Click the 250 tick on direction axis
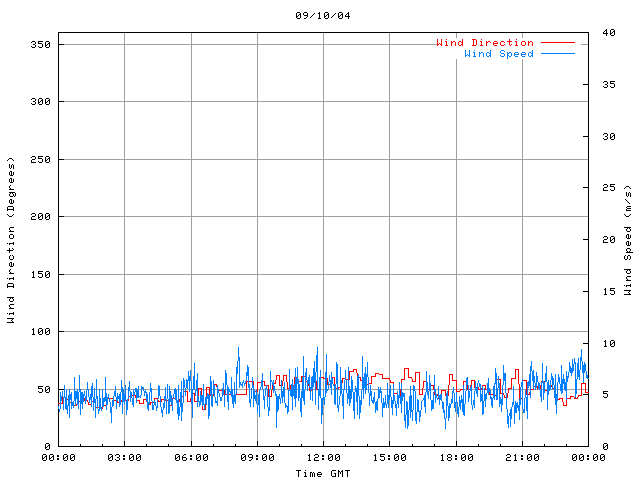 click(x=40, y=160)
